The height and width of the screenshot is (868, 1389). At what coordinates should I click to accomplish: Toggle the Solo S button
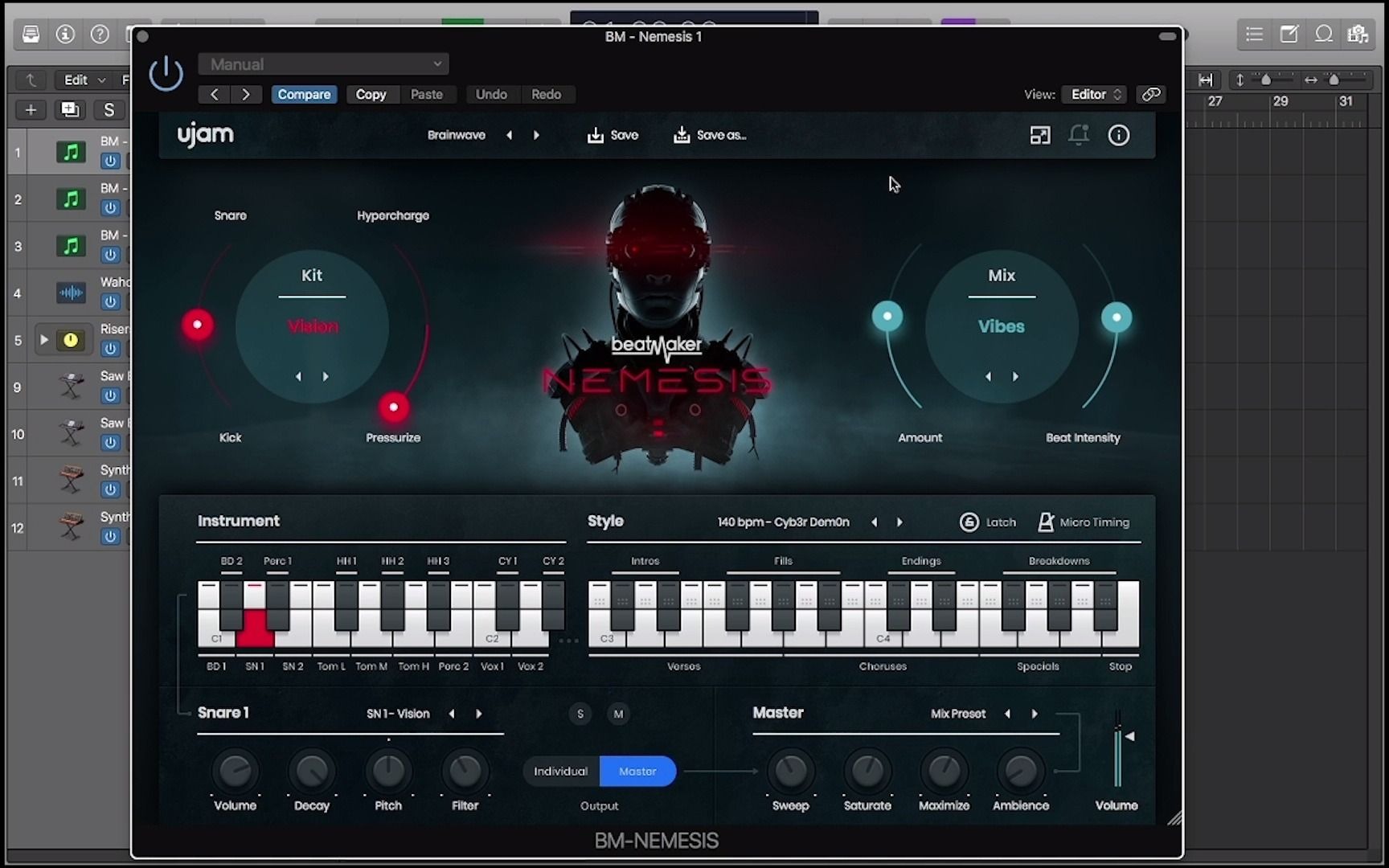click(x=580, y=714)
